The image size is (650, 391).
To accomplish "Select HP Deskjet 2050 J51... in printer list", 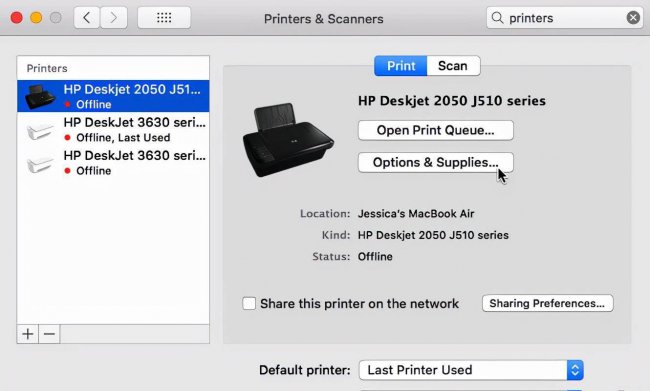I will pyautogui.click(x=113, y=96).
